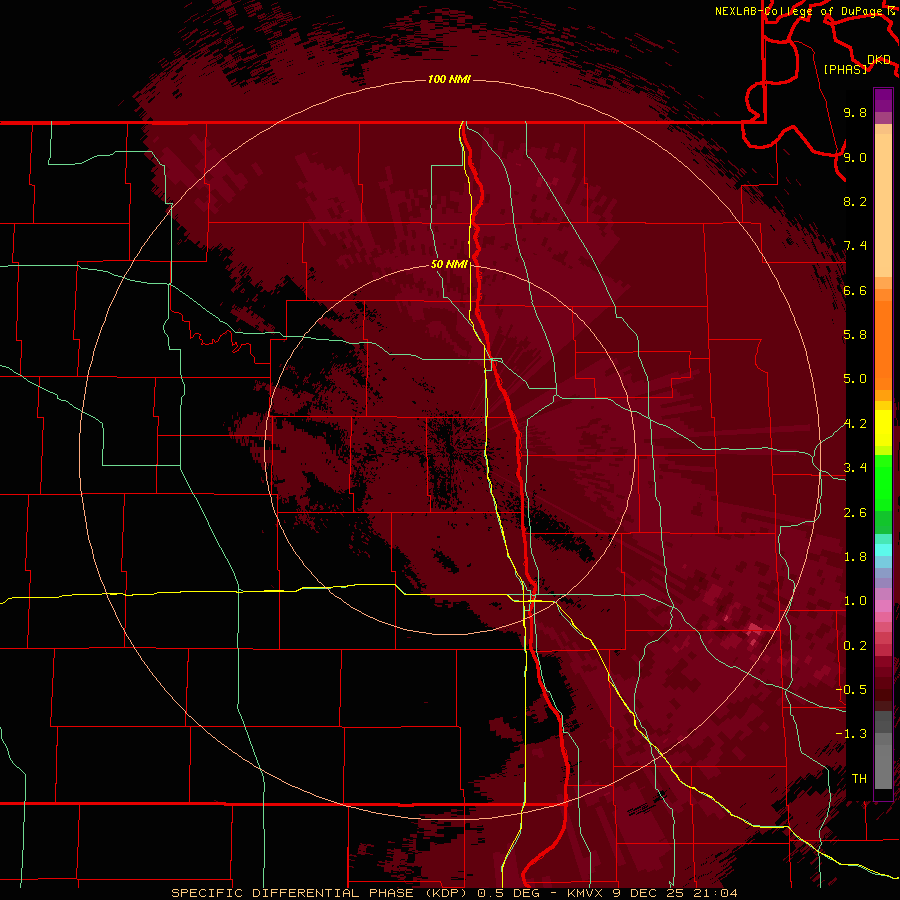The image size is (900, 900).
Task: Click the -1.3 value on the color scale
Action: 851,734
